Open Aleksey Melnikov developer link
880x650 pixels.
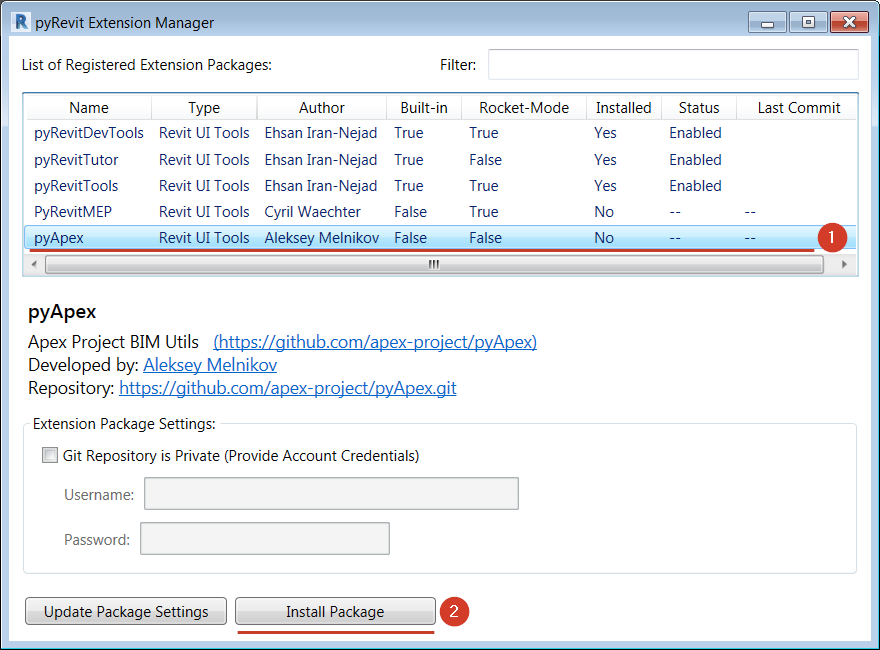point(210,365)
